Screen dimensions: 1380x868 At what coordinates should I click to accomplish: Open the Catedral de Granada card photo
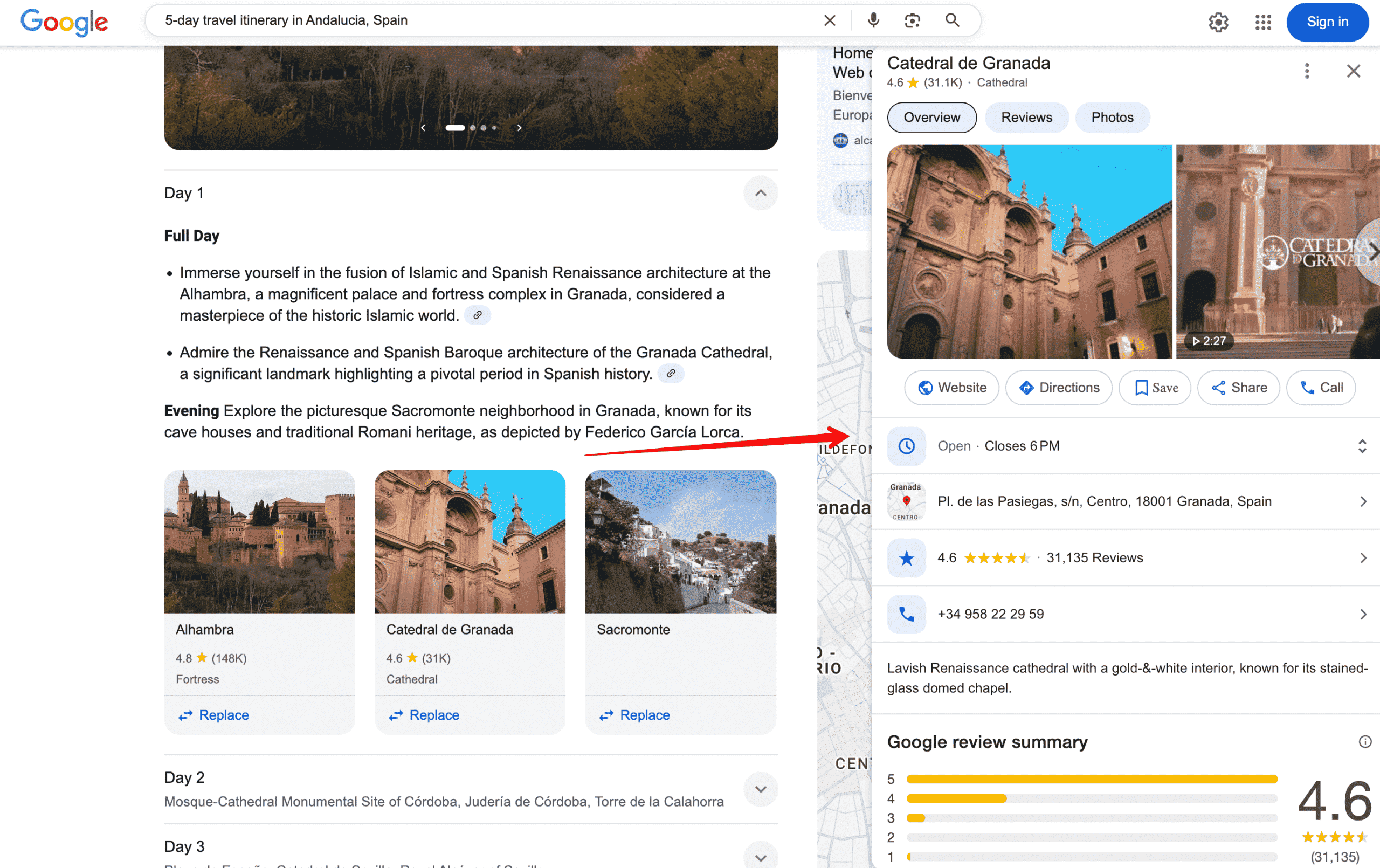pyautogui.click(x=470, y=541)
